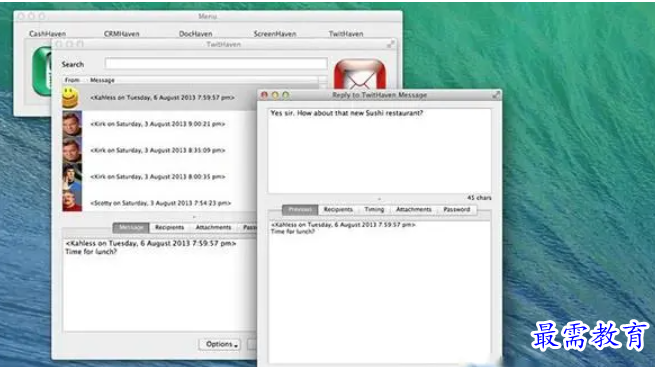Select Attachments tab in TwitHaven window
655x367 pixels.
[x=213, y=228]
